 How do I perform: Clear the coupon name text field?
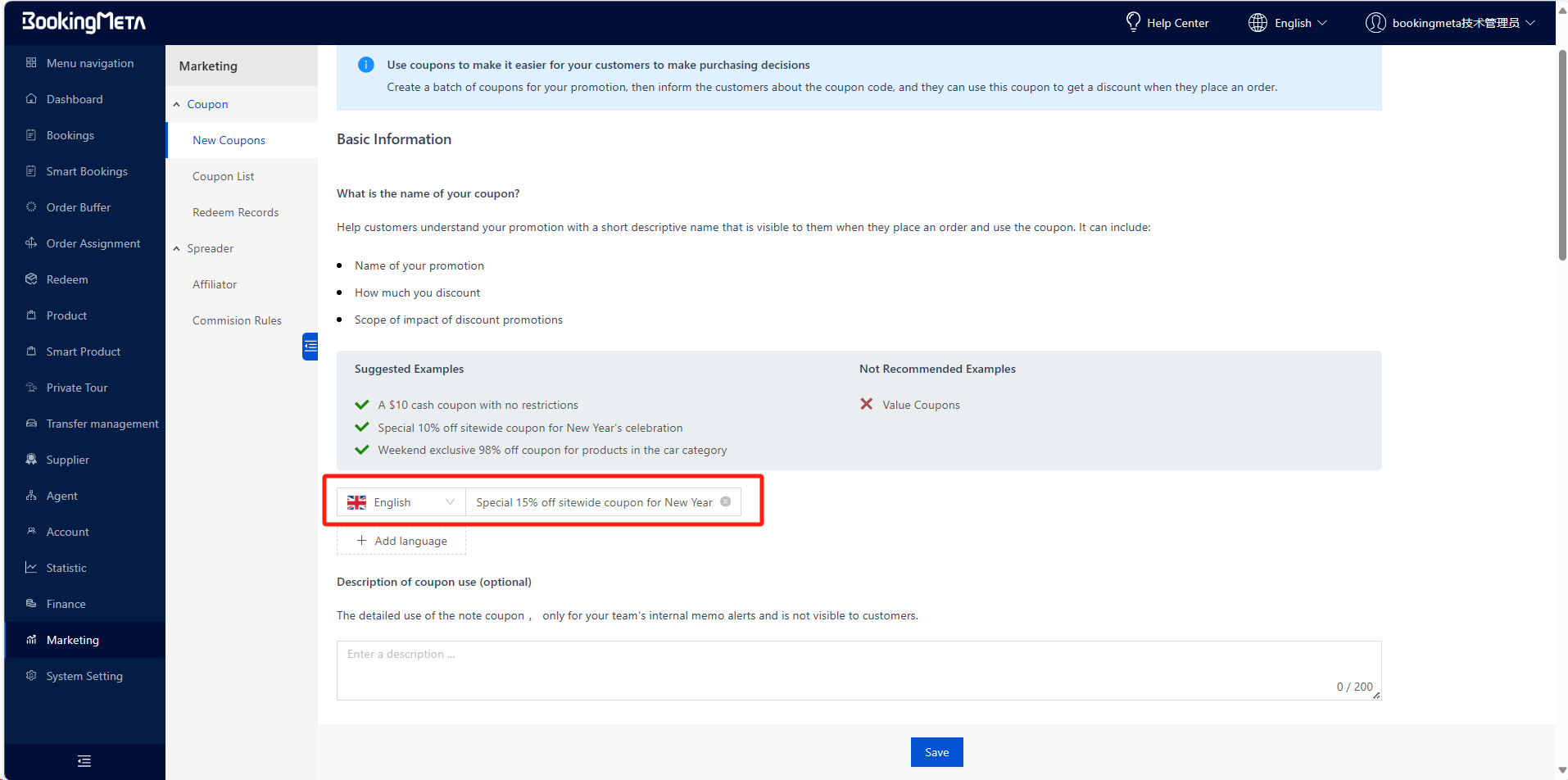[725, 502]
